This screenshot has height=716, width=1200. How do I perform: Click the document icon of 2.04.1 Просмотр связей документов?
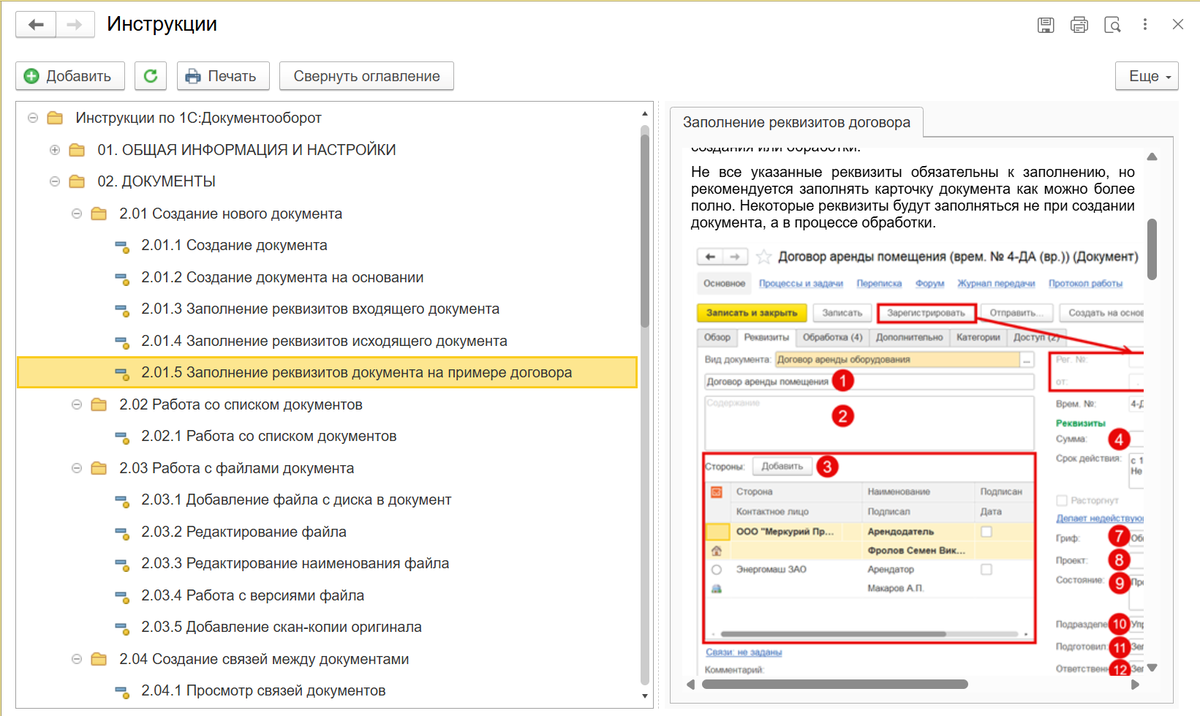121,691
